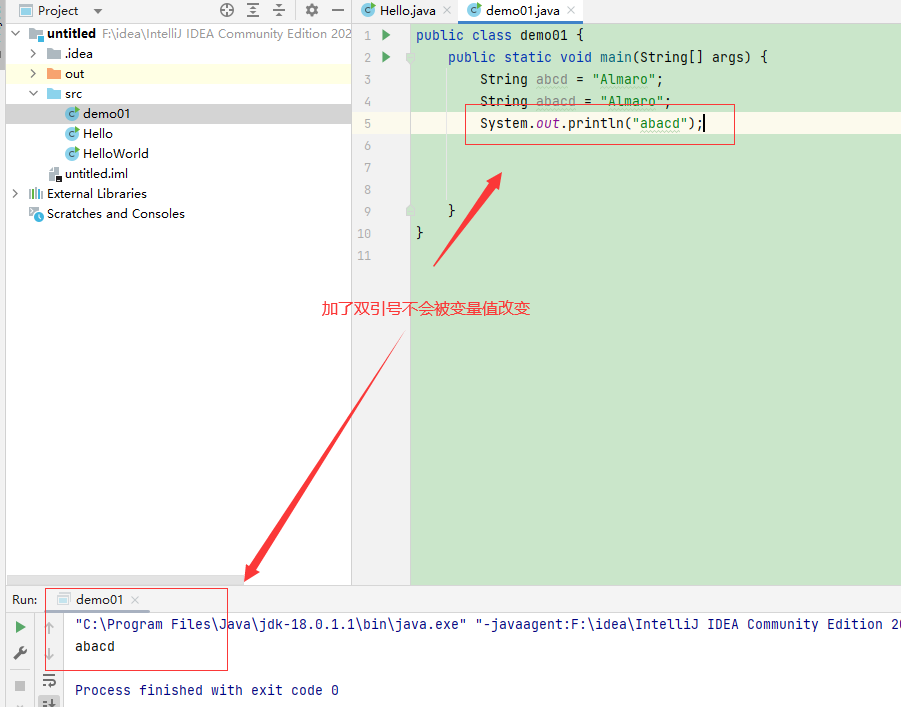
Task: Close the demo01.java tab
Action: pyautogui.click(x=571, y=10)
